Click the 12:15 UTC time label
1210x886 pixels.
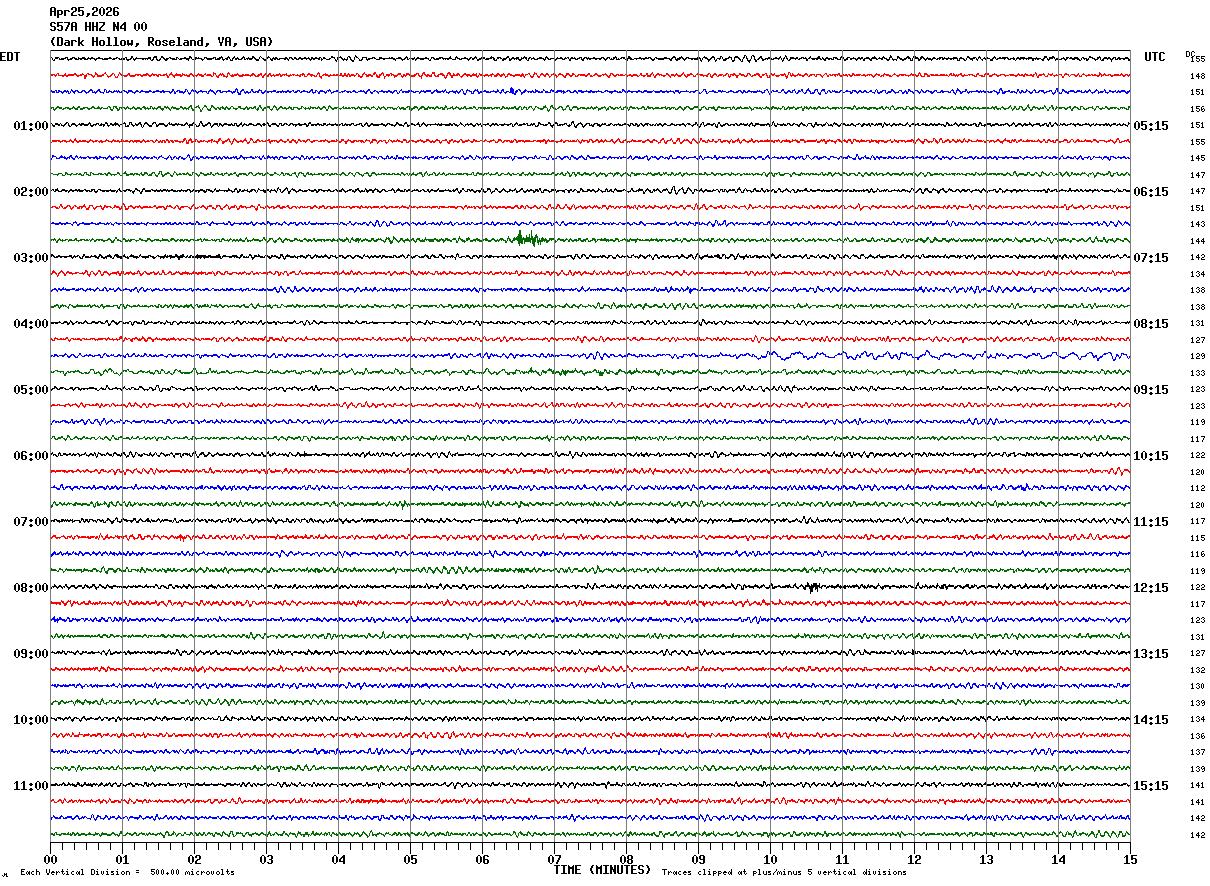1151,588
